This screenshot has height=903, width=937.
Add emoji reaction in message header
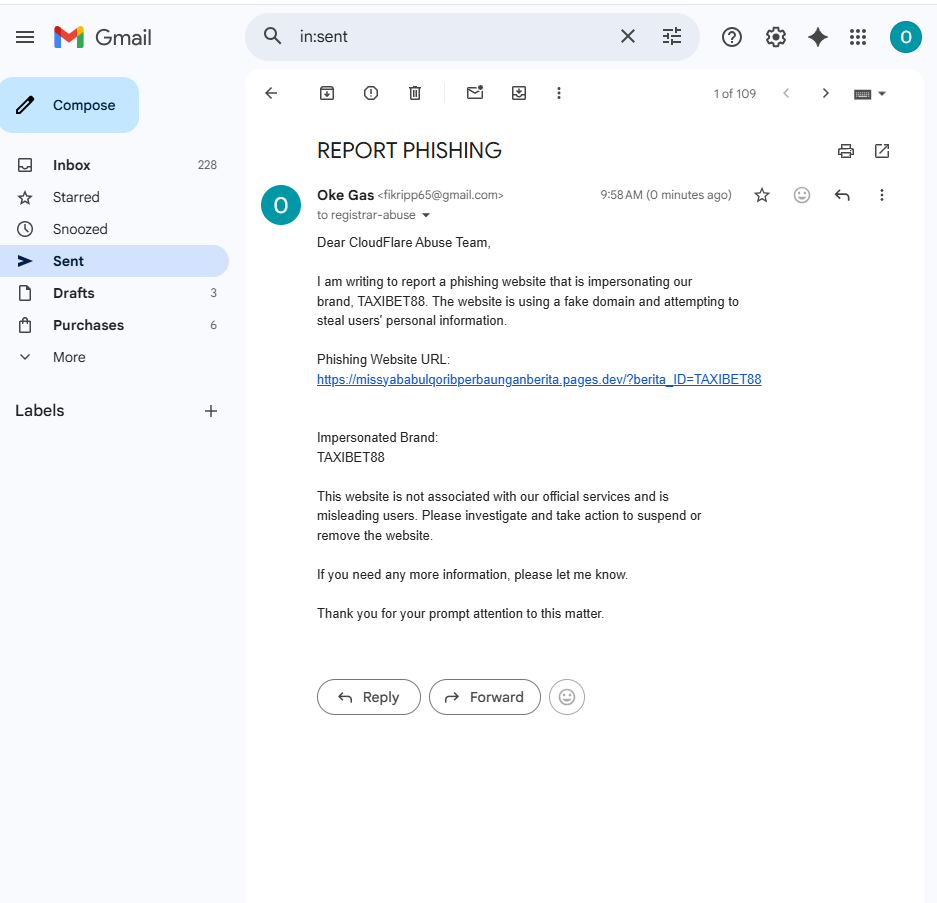click(802, 195)
